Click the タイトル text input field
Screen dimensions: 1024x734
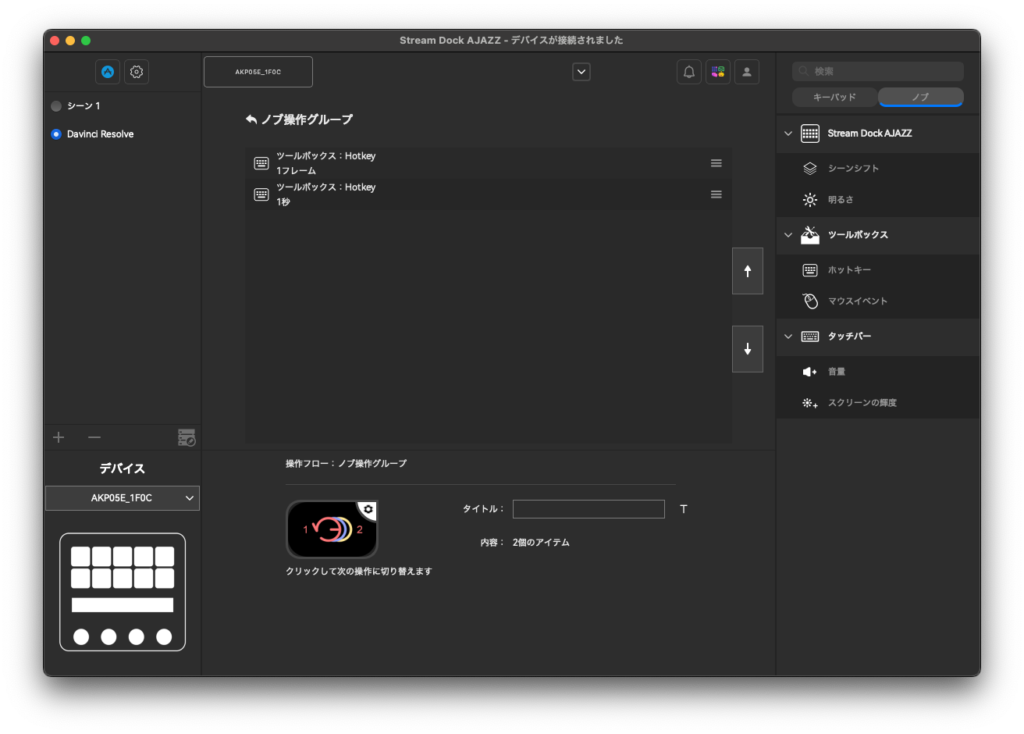[588, 509]
